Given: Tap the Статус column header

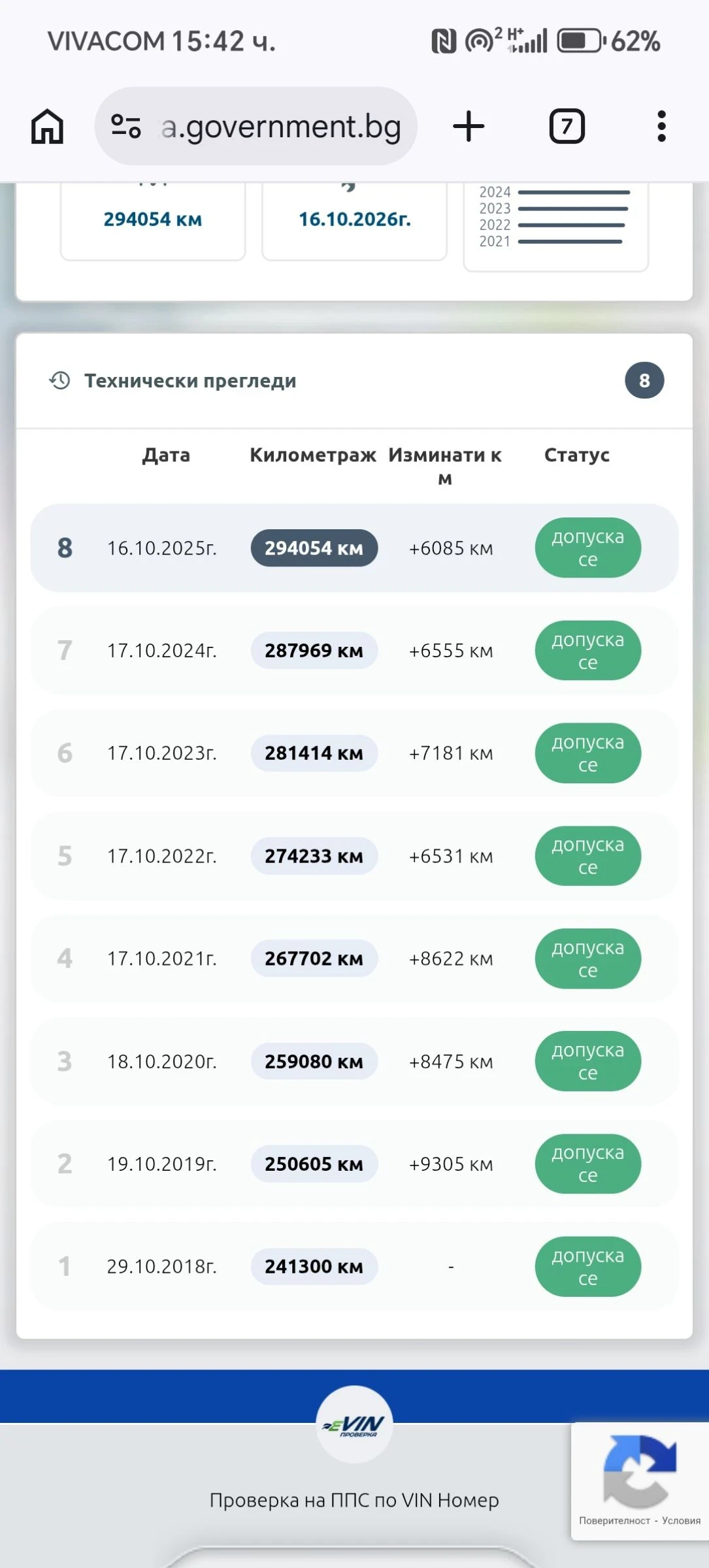Looking at the screenshot, I should tap(576, 455).
